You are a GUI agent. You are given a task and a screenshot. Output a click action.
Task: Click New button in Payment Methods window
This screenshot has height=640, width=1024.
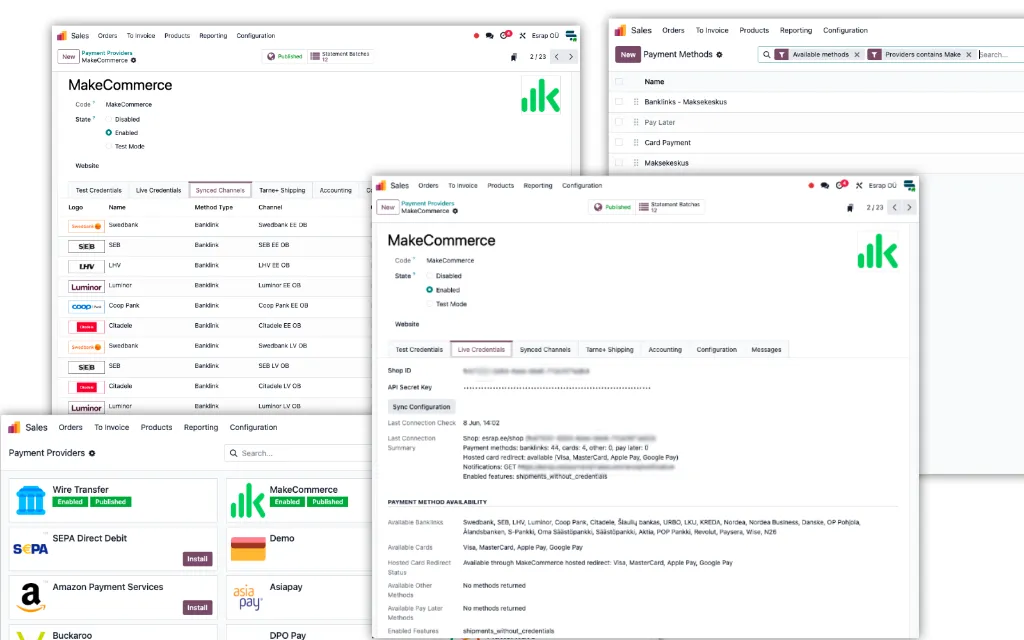[x=628, y=55]
